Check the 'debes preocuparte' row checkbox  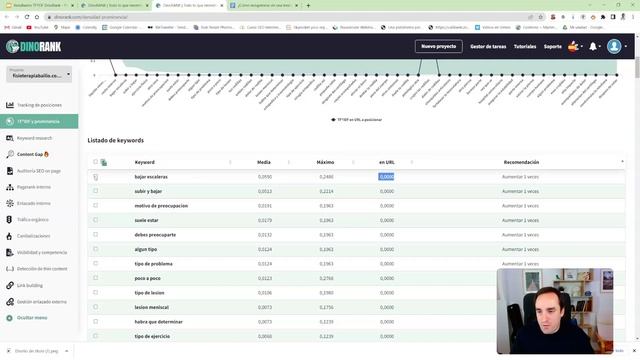click(96, 234)
